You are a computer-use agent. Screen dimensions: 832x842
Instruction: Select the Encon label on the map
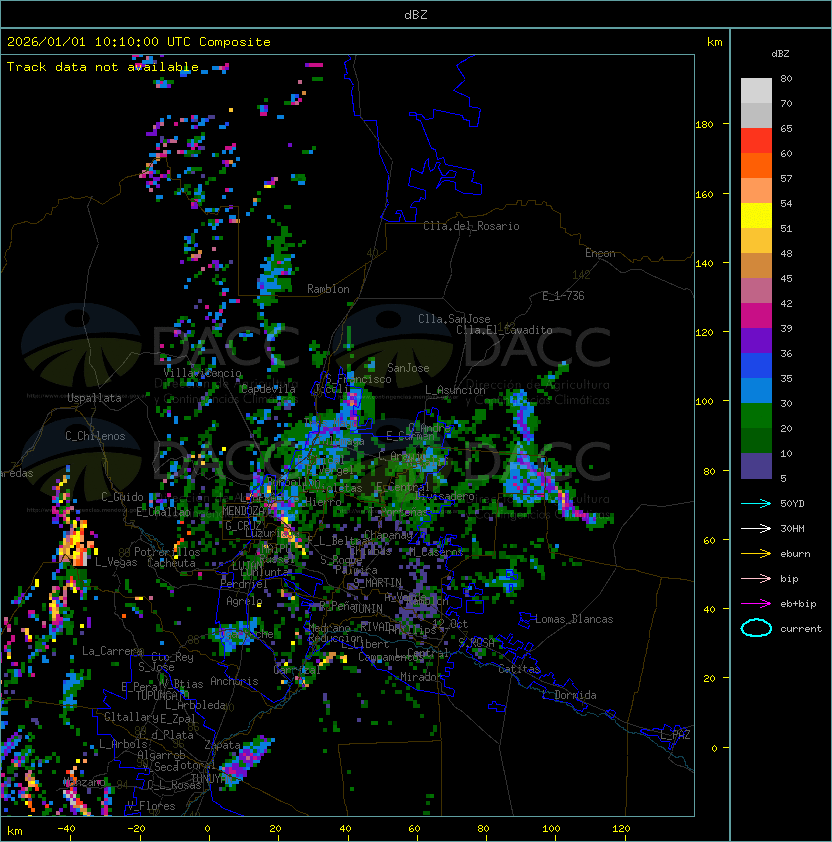tap(600, 253)
